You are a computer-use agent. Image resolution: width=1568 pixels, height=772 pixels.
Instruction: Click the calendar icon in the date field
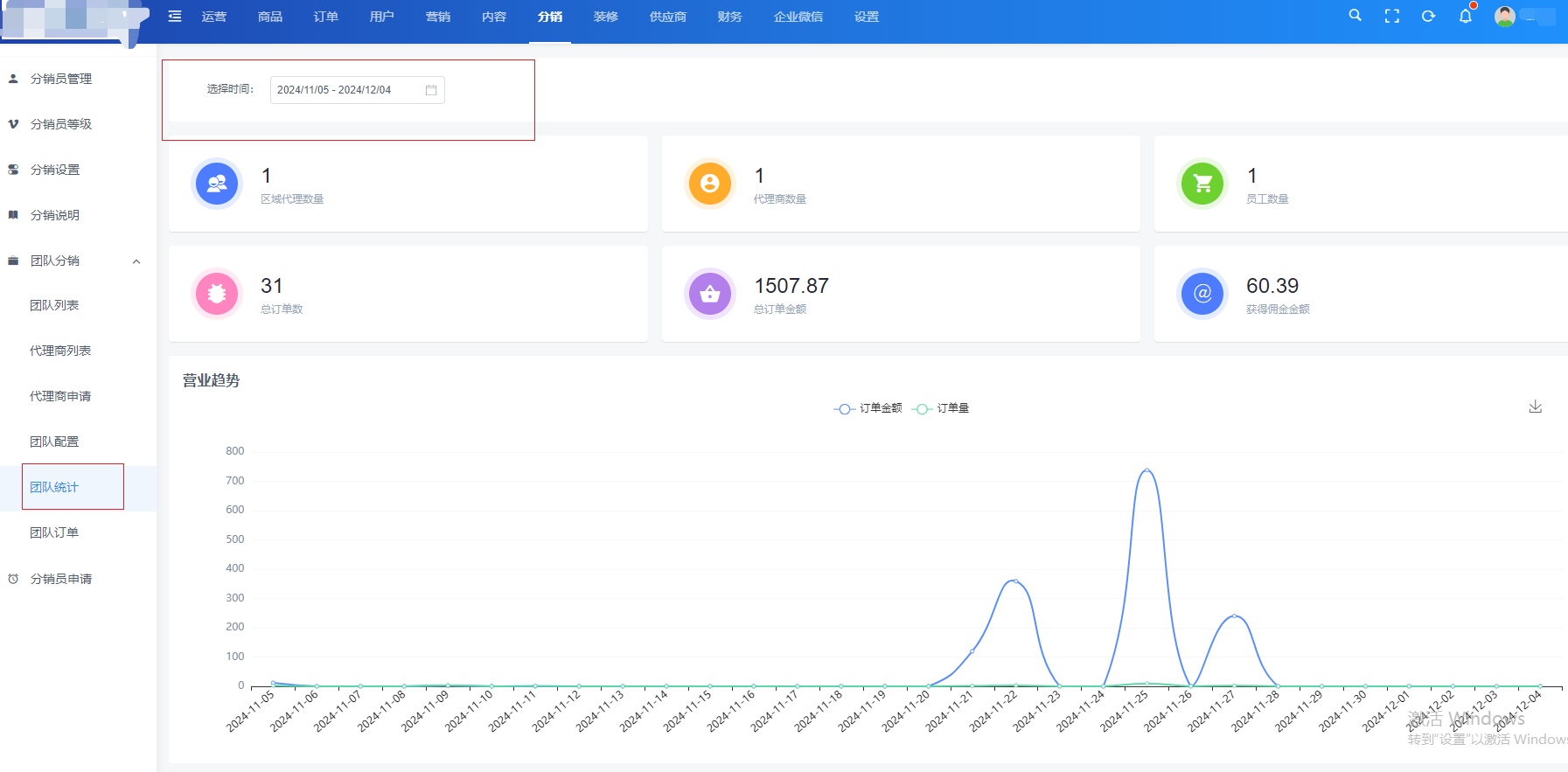click(x=431, y=90)
